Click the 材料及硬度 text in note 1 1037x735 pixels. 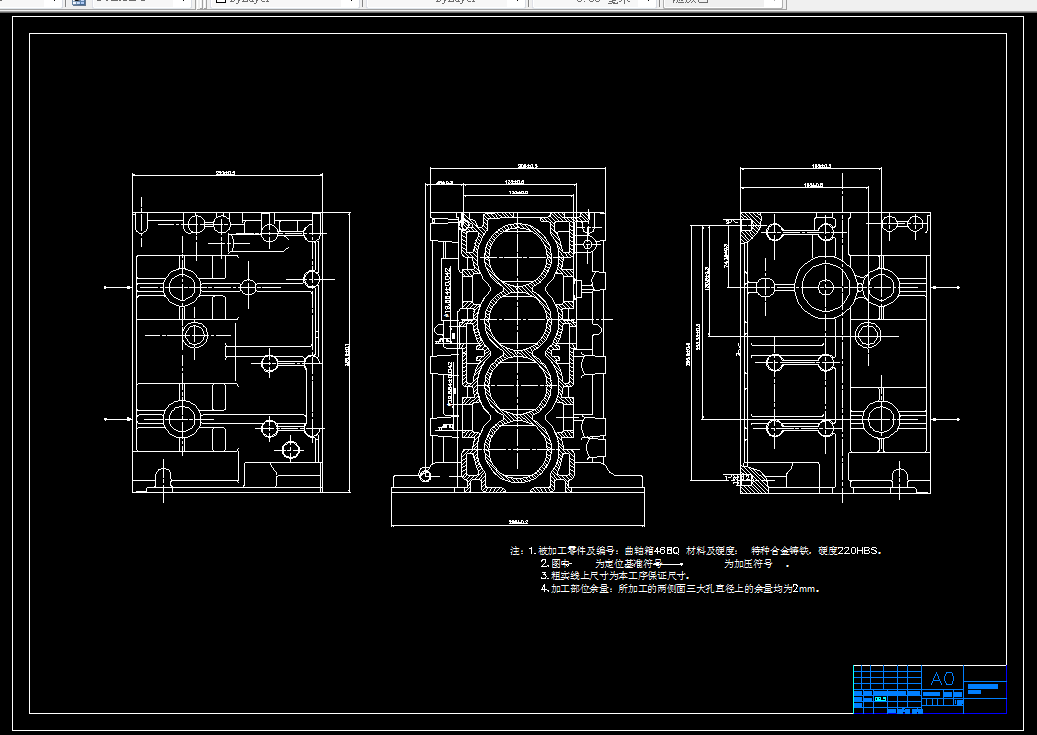click(712, 550)
